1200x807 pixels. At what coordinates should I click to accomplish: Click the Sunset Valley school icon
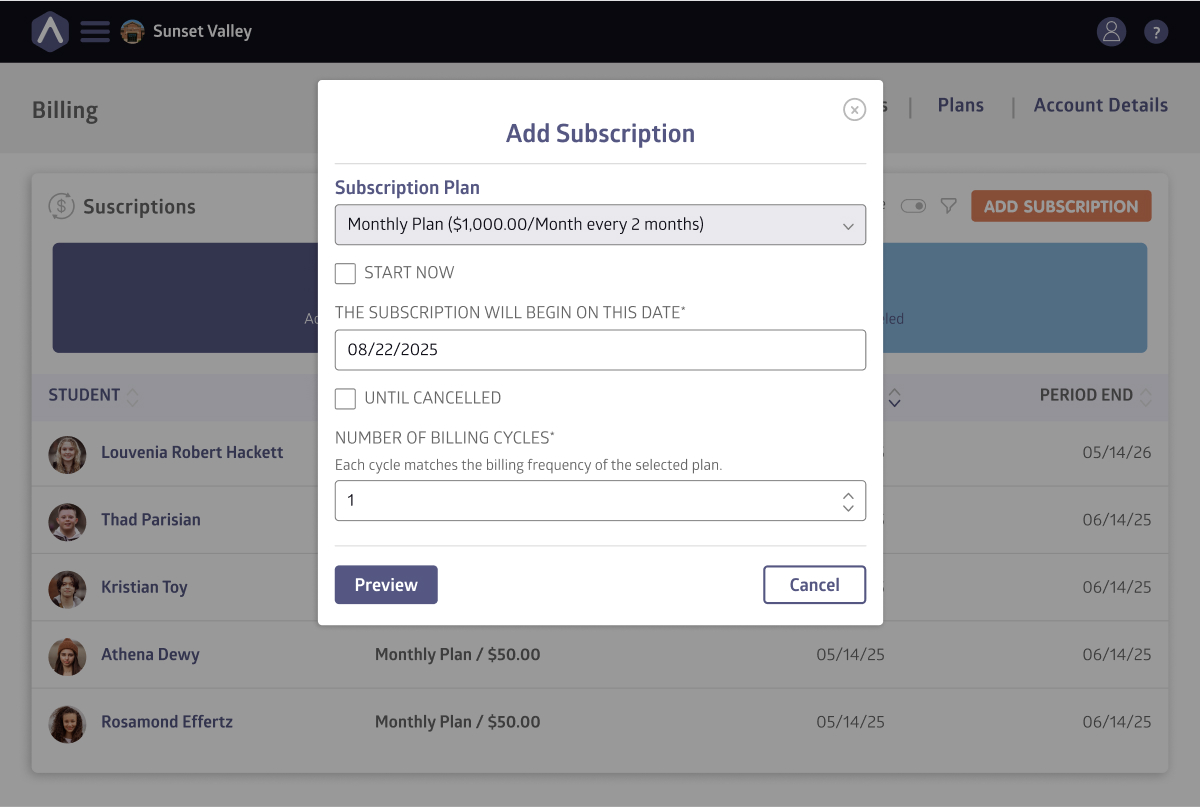[x=132, y=32]
